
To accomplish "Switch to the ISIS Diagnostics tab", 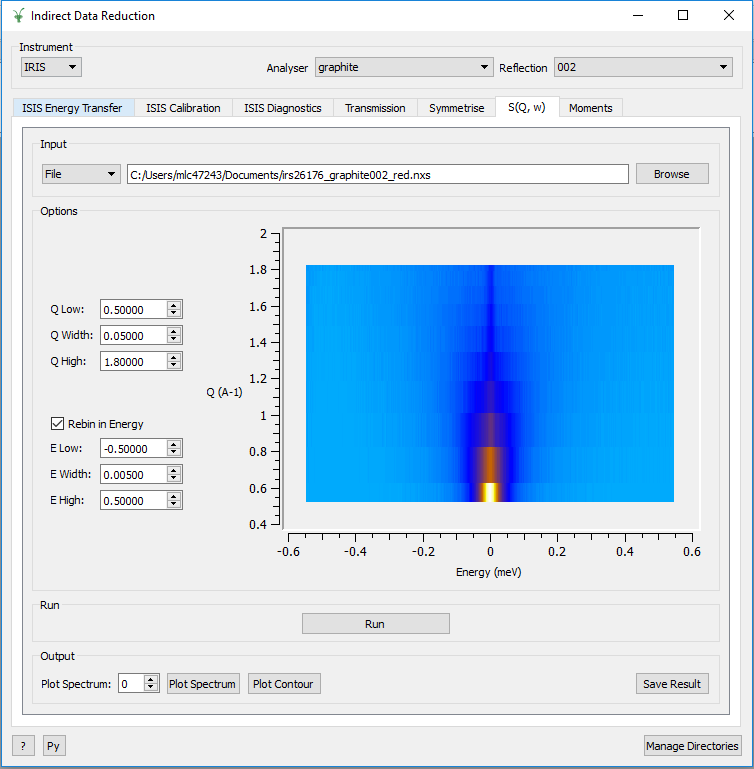I will tap(283, 108).
